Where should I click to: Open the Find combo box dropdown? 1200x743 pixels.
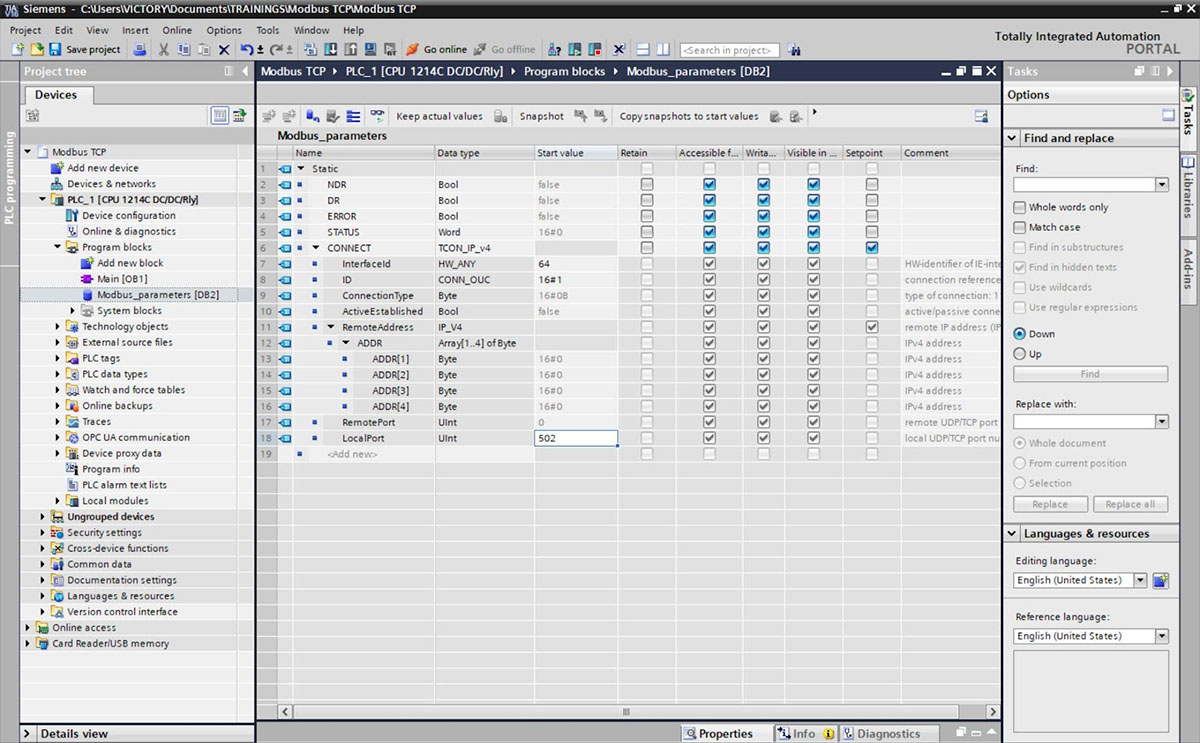1161,185
